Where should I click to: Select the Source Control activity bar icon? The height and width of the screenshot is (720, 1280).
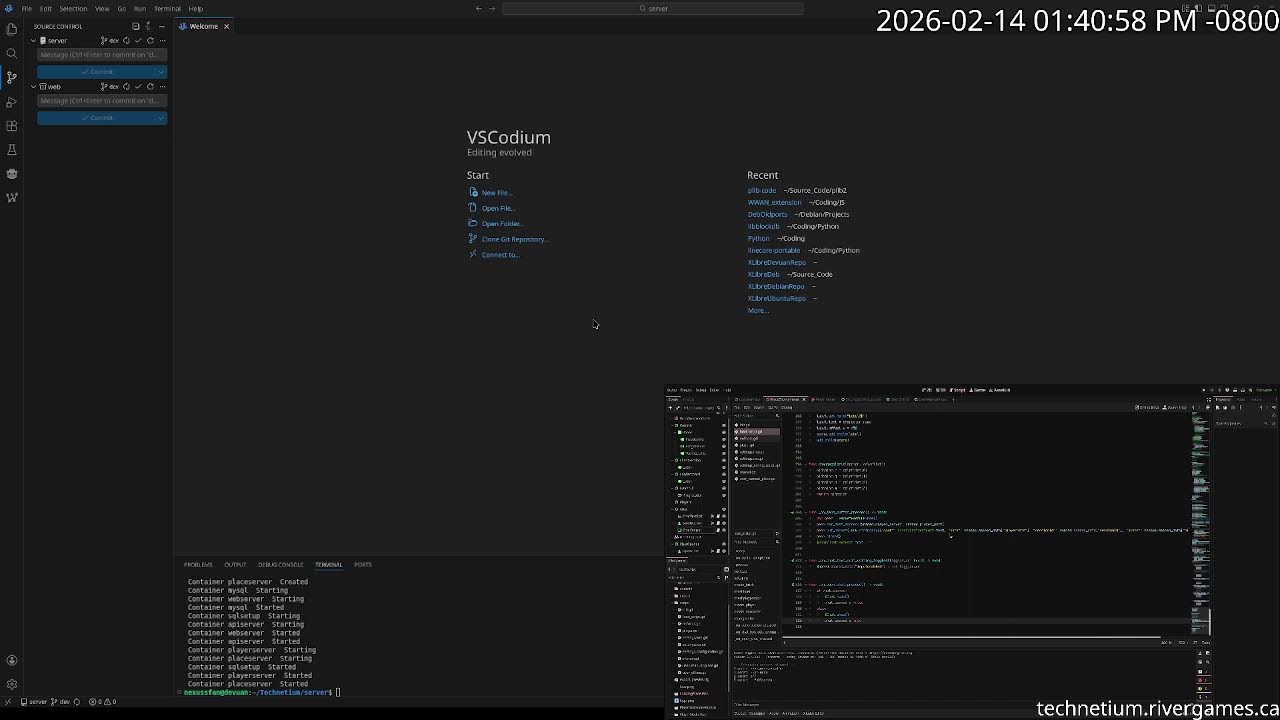(12, 77)
